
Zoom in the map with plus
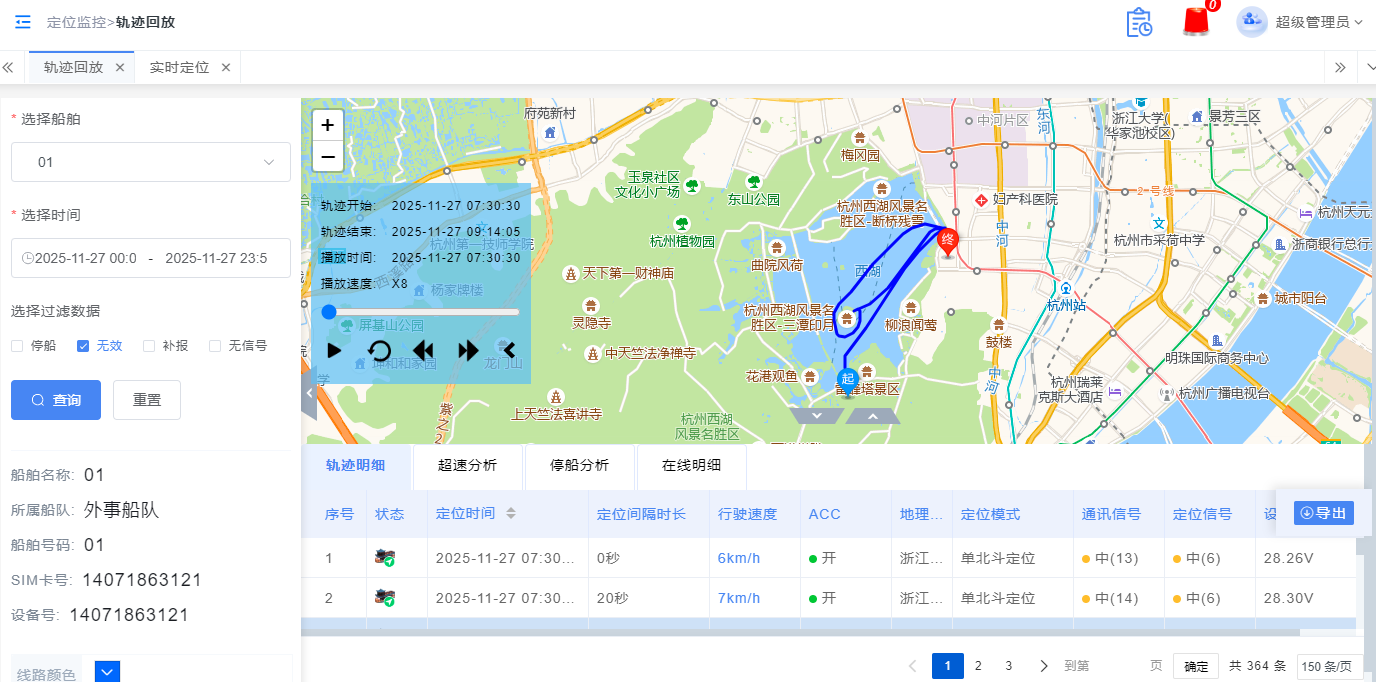[327, 125]
